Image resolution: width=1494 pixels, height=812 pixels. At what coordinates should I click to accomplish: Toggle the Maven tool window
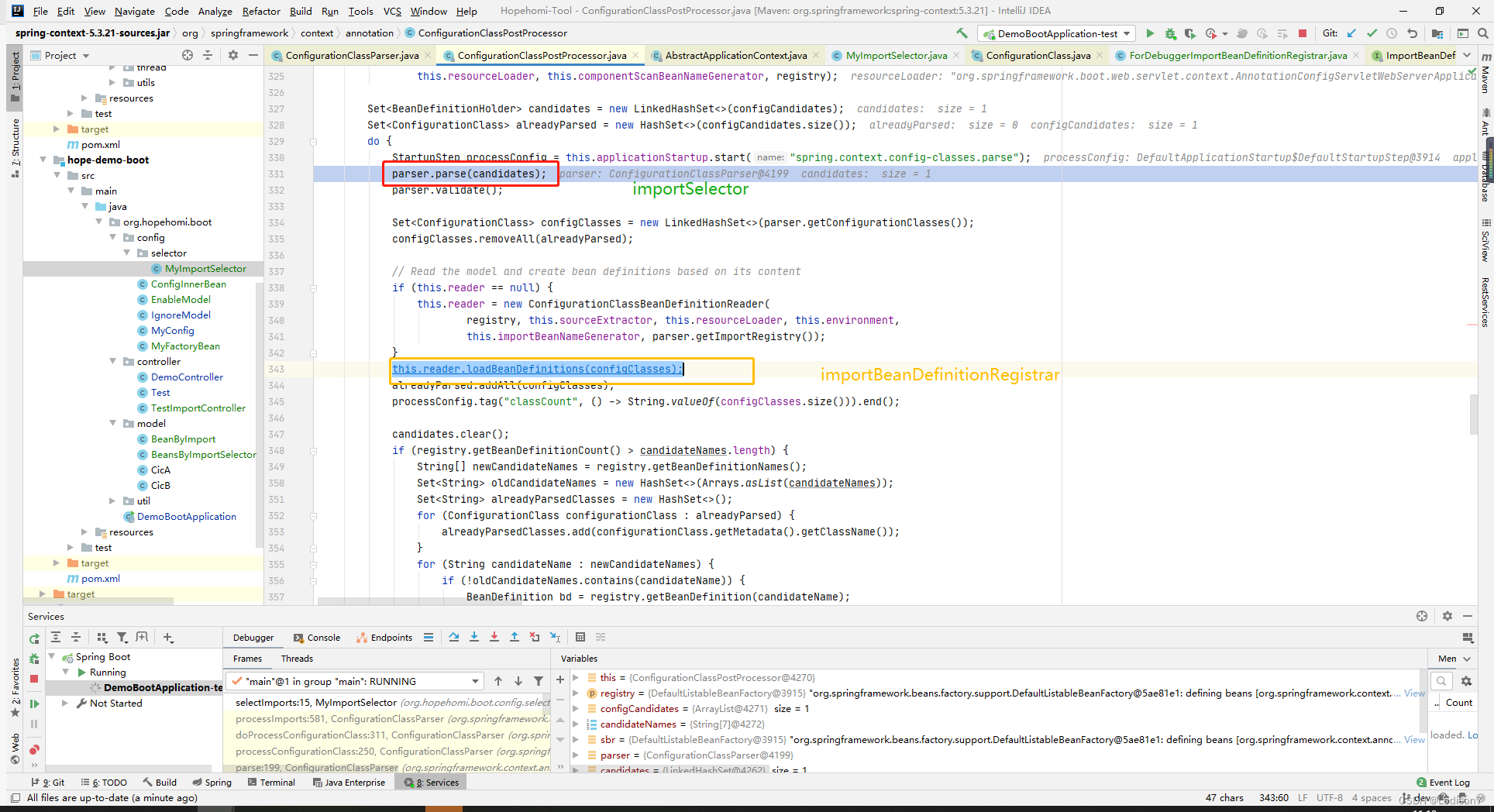click(1485, 73)
